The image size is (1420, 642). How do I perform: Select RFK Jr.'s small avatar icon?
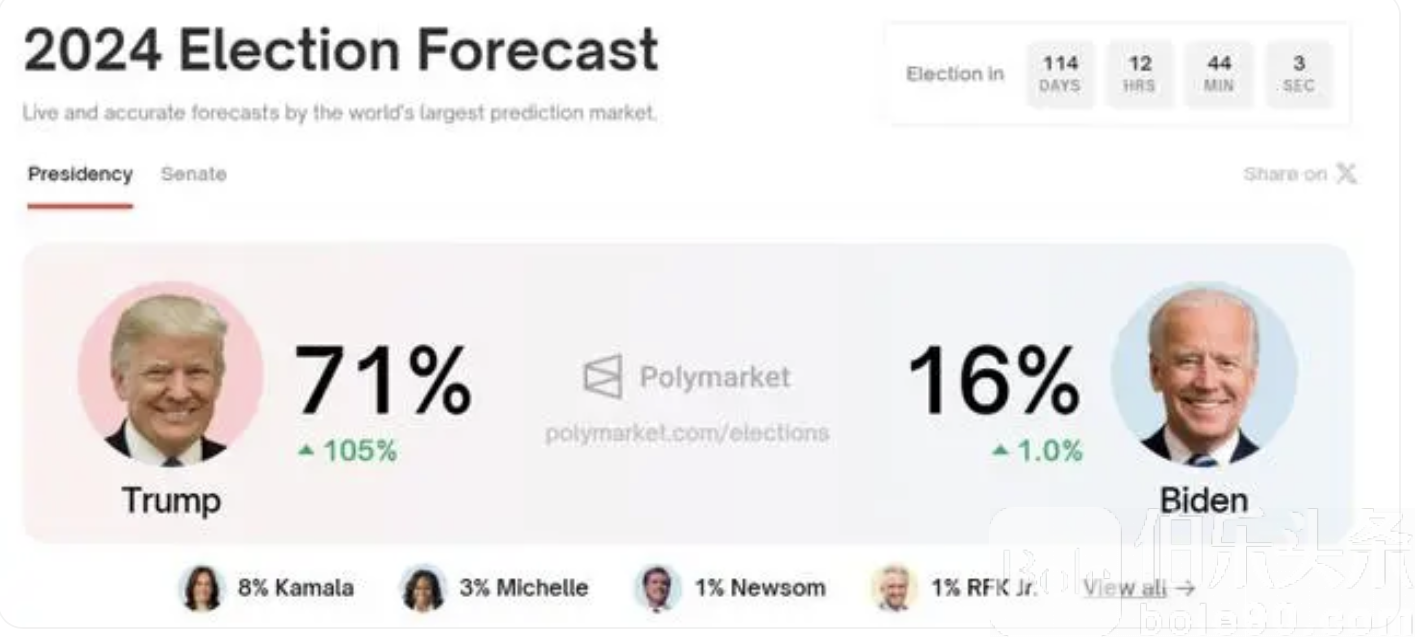894,588
